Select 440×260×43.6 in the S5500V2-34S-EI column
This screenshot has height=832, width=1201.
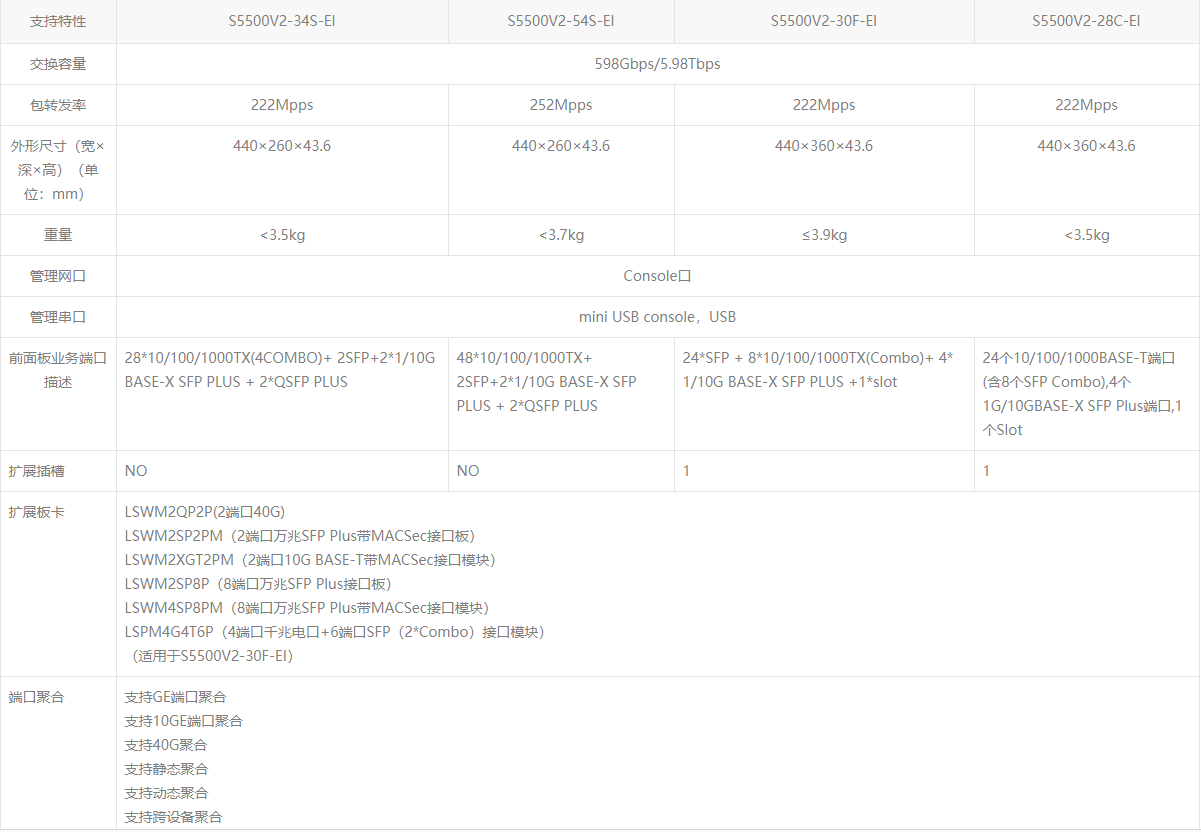point(282,146)
